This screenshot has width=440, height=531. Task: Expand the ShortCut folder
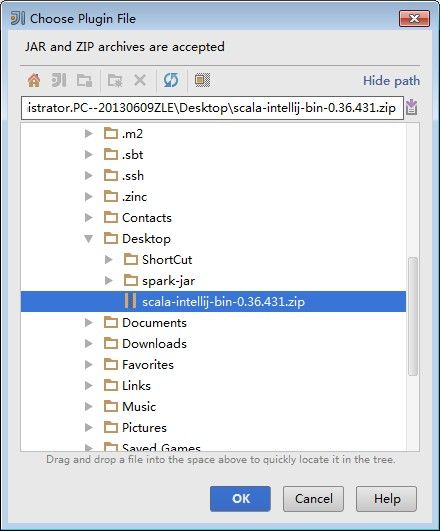click(109, 259)
